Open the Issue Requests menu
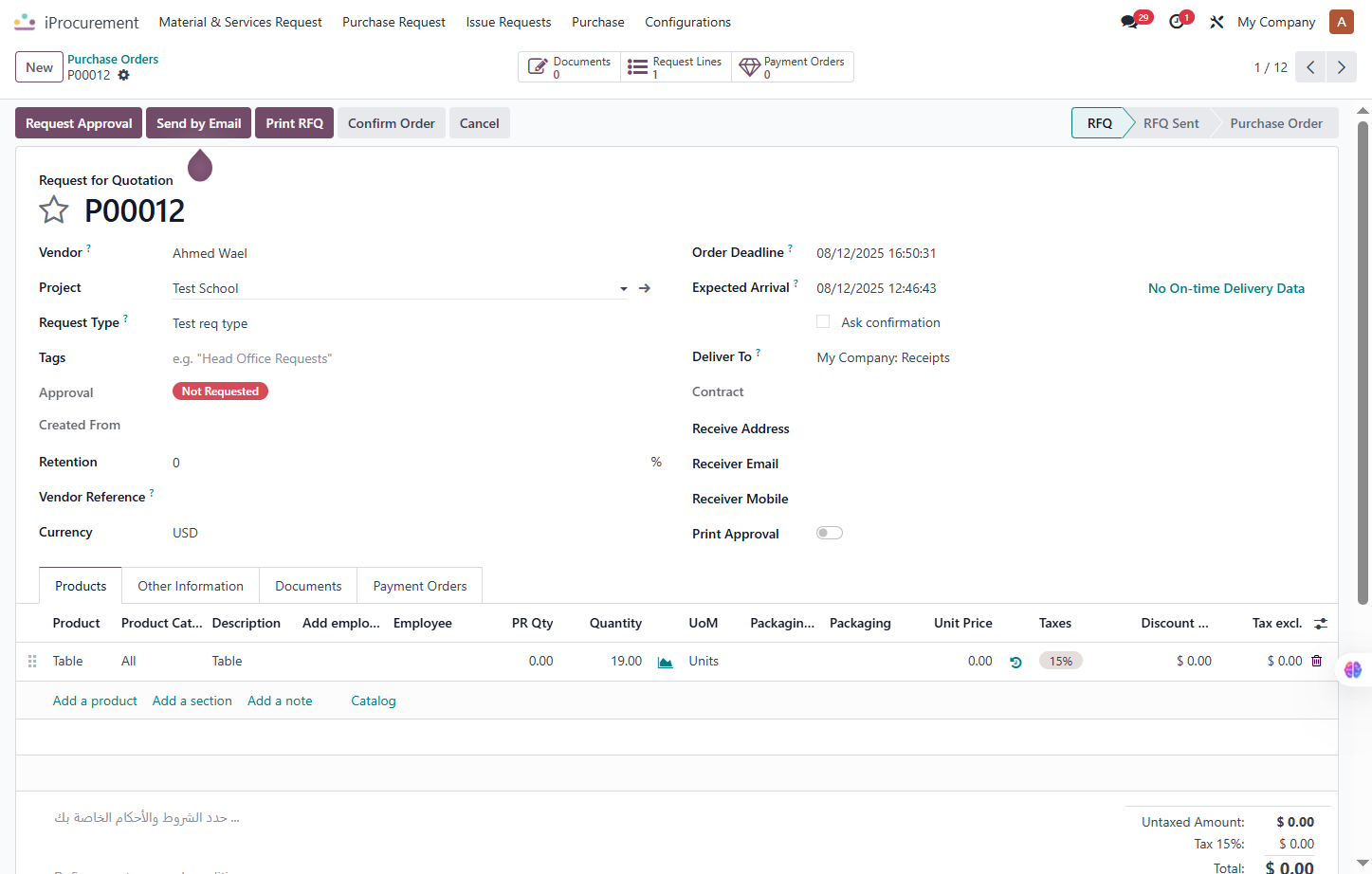This screenshot has width=1372, height=874. click(x=508, y=22)
